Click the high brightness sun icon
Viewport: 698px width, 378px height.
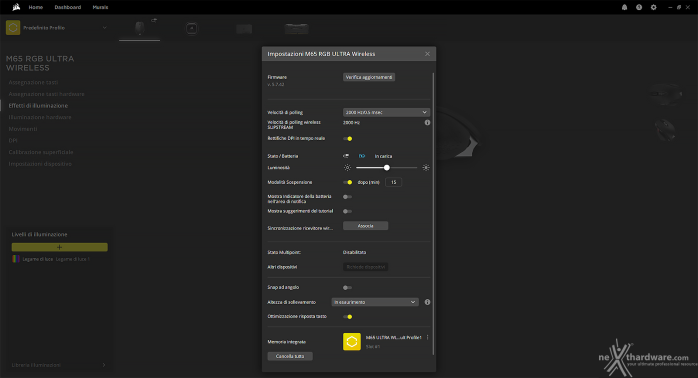click(x=426, y=167)
